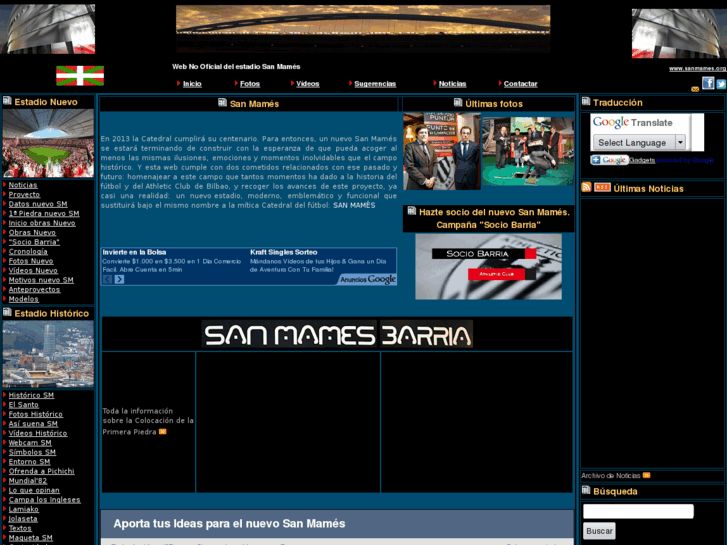Open Símbolos SM link
Image resolution: width=727 pixels, height=545 pixels.
(32, 452)
